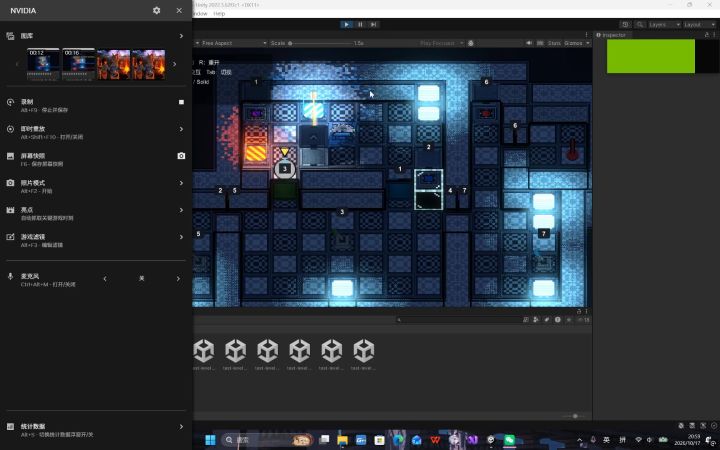
Task: Click the Unity Play button
Action: pos(347,24)
